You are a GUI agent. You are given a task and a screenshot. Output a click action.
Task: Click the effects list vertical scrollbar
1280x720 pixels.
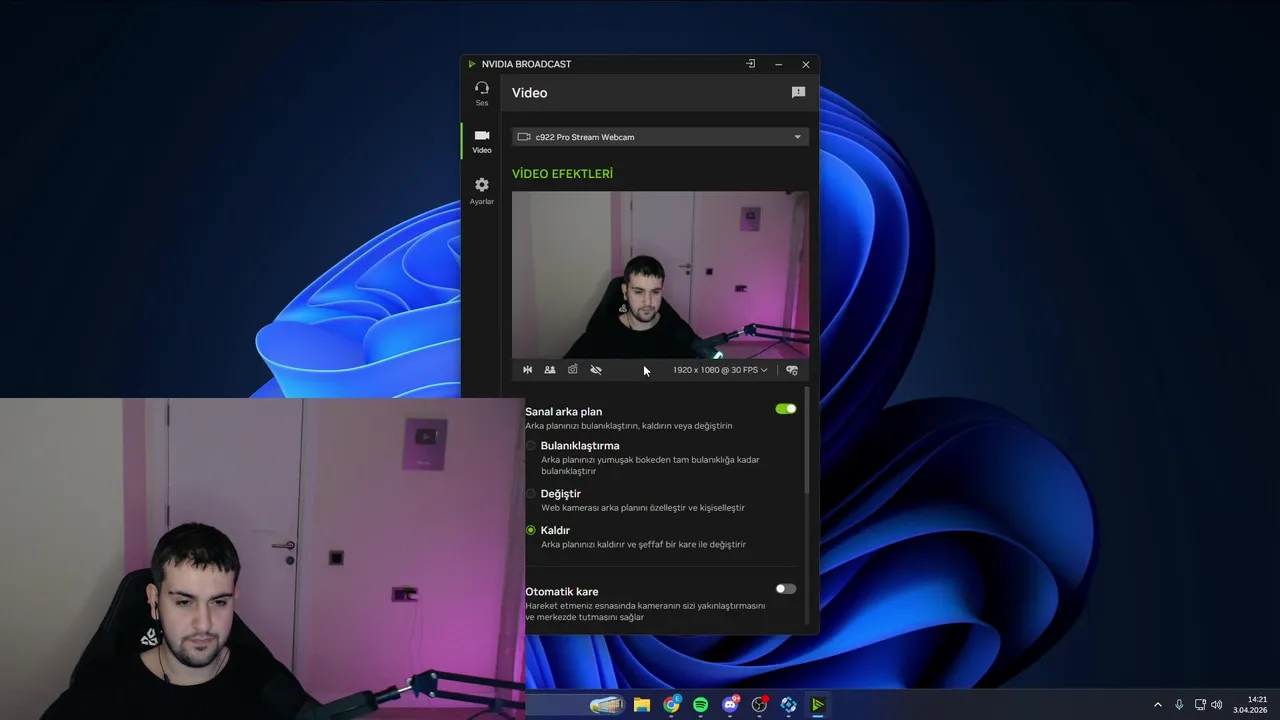click(x=807, y=440)
